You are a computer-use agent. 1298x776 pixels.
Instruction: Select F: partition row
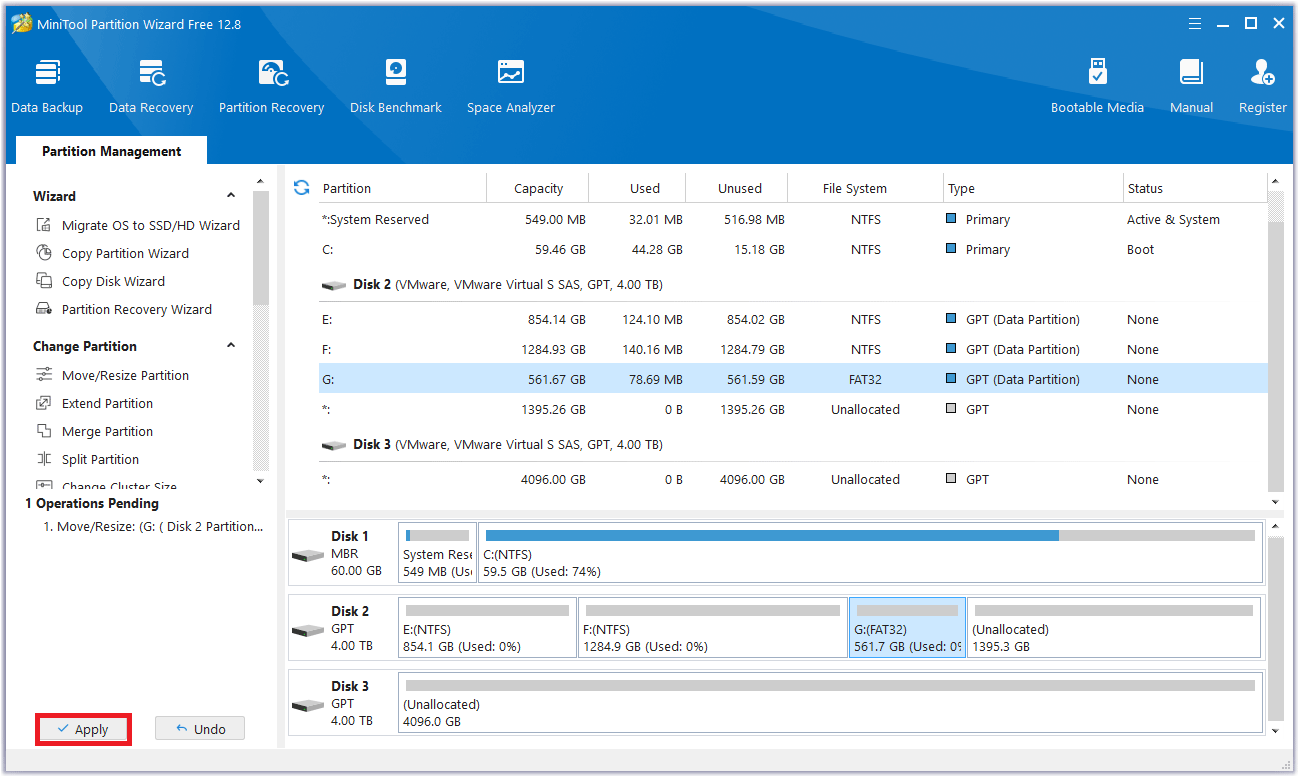793,349
